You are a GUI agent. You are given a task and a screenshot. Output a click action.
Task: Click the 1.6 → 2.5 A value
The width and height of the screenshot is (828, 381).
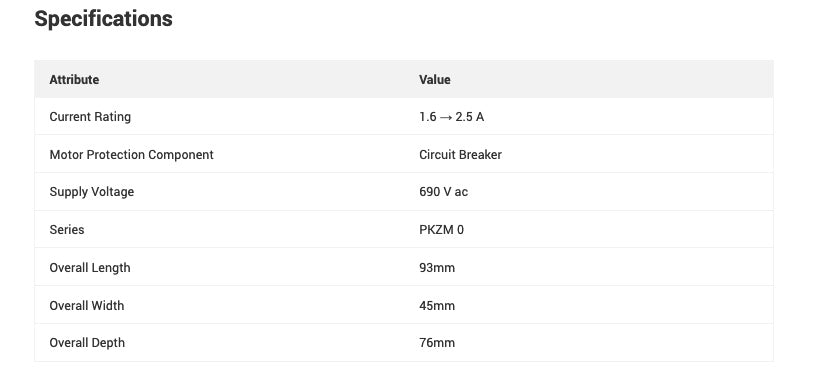[451, 117]
